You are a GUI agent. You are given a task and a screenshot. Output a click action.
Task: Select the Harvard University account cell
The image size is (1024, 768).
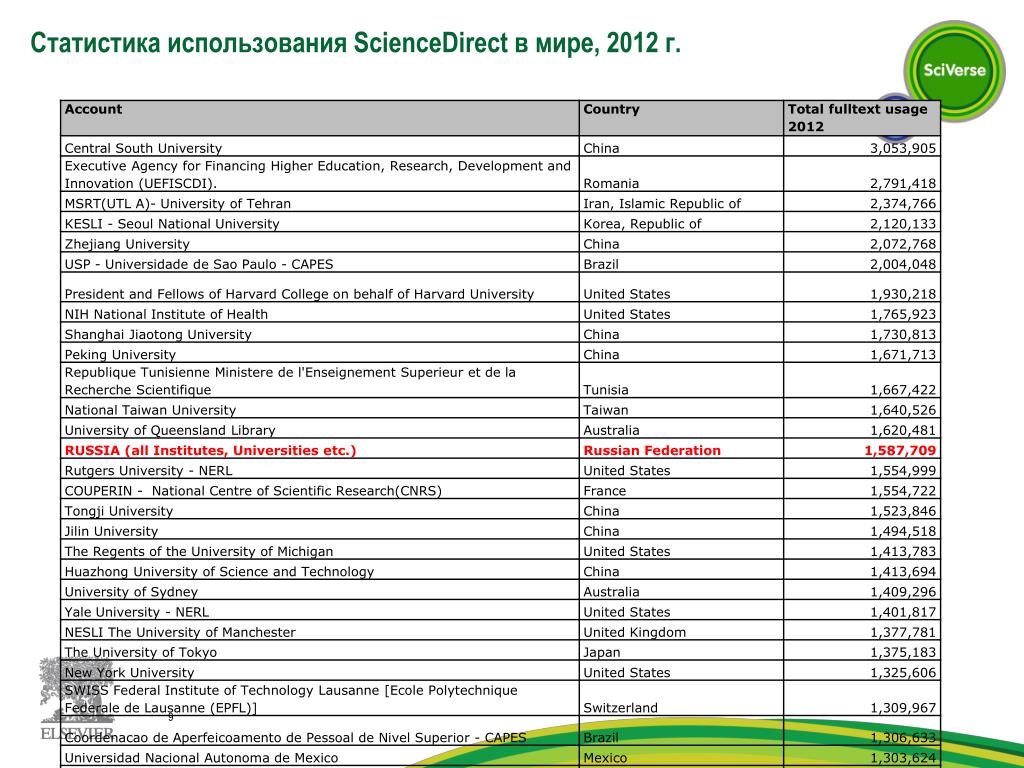coord(319,287)
